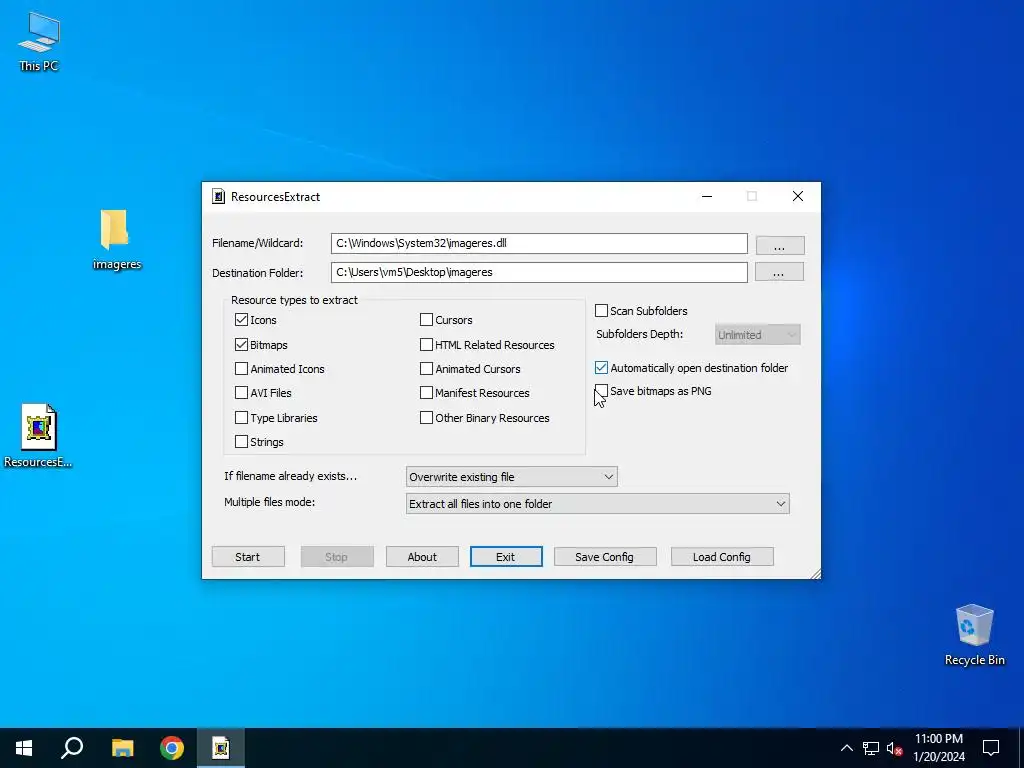The image size is (1024, 768).
Task: Uncheck the Bitmaps checkbox
Action: point(241,345)
